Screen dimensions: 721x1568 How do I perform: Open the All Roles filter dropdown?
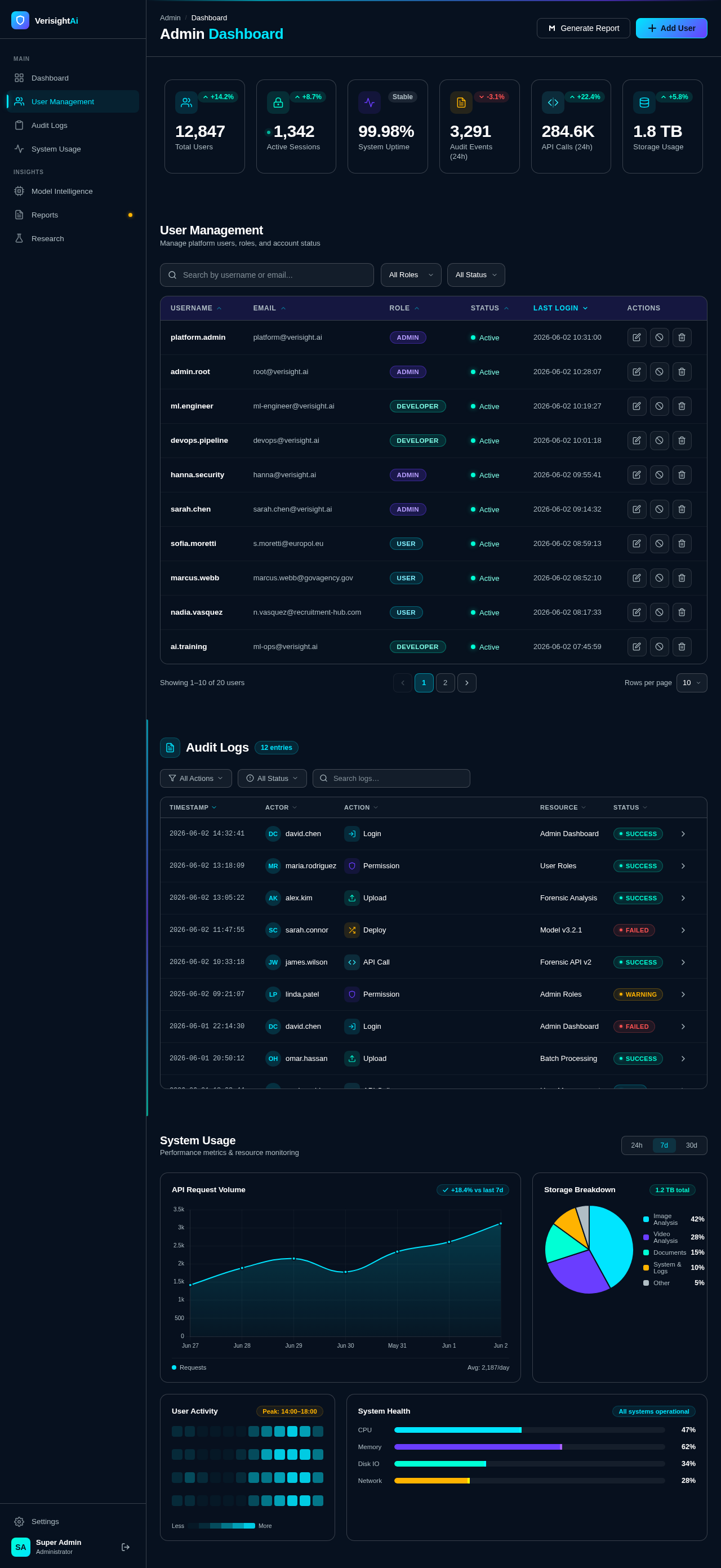[411, 275]
